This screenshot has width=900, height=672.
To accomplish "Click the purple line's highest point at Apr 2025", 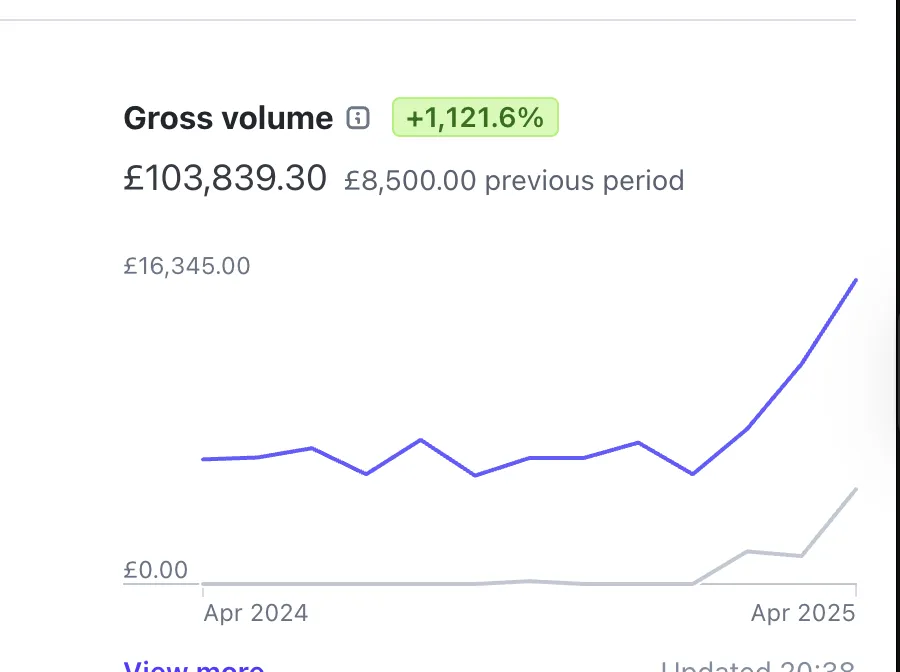I will tap(855, 281).
